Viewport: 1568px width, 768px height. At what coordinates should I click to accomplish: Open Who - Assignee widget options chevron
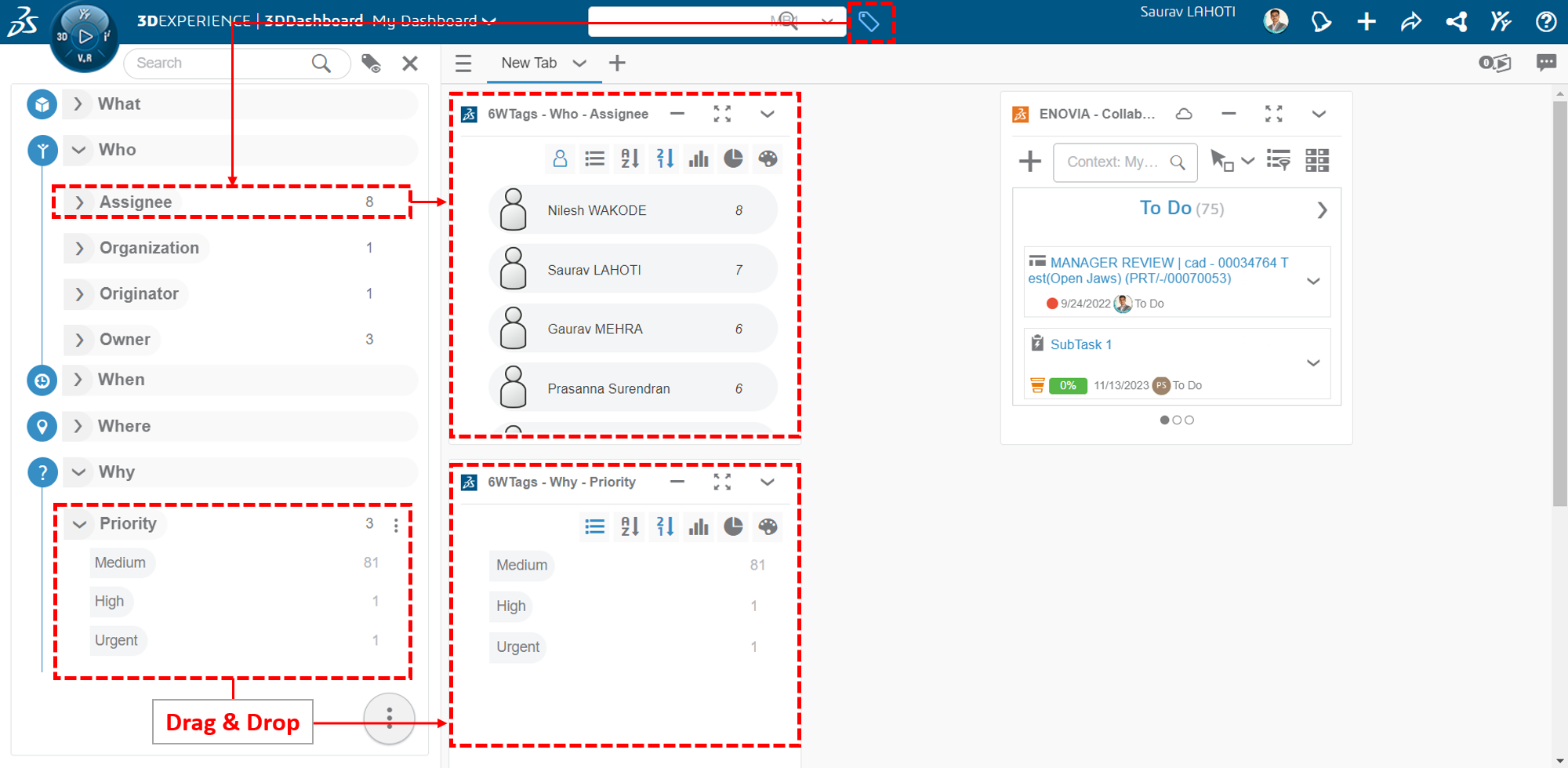[x=768, y=114]
